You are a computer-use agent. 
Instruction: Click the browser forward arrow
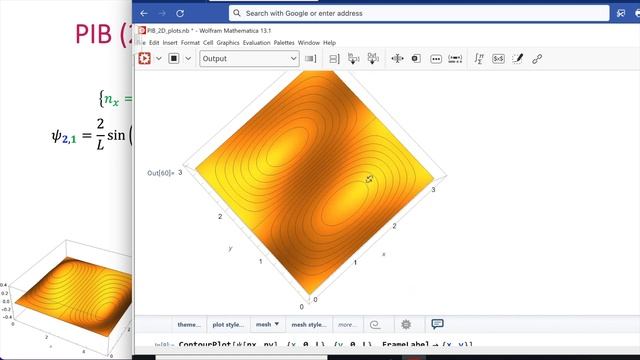(x=162, y=13)
